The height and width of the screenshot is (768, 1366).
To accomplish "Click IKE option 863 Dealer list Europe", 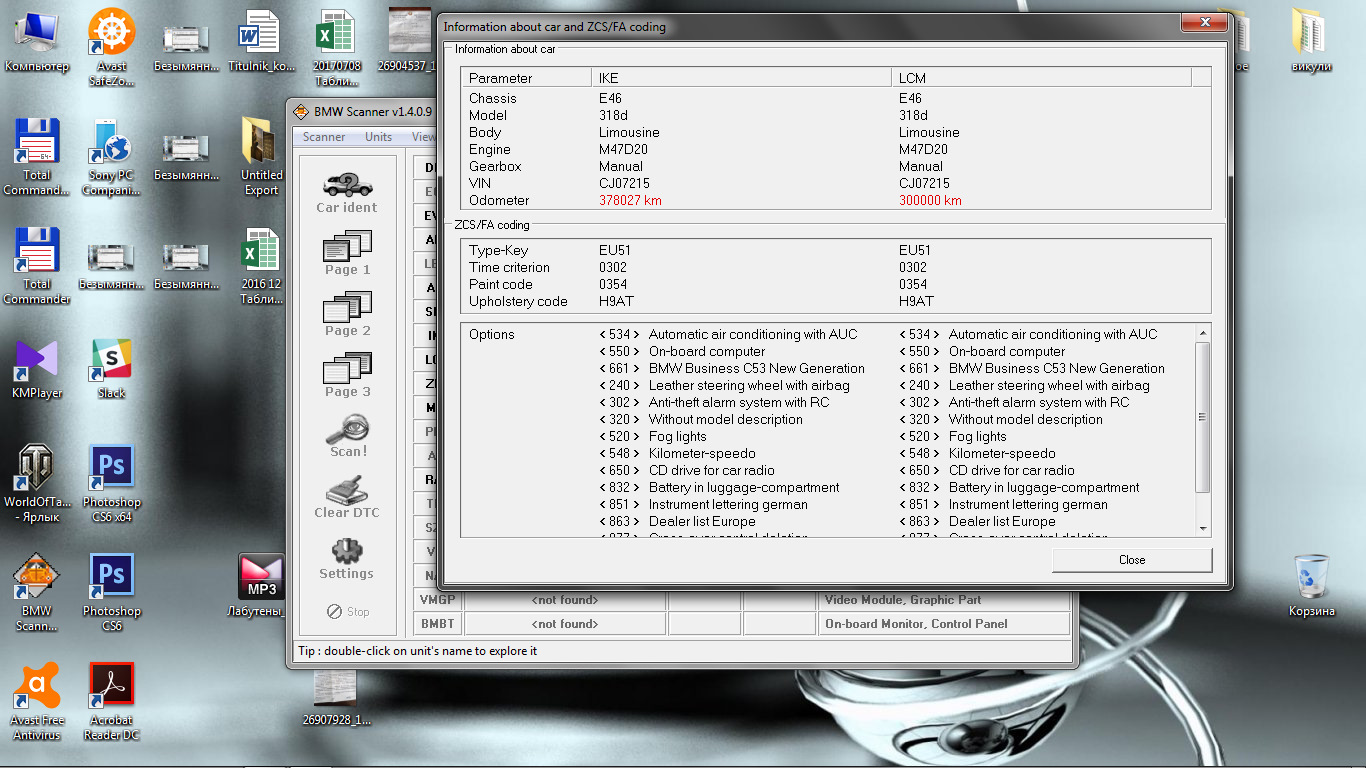I will pos(677,522).
